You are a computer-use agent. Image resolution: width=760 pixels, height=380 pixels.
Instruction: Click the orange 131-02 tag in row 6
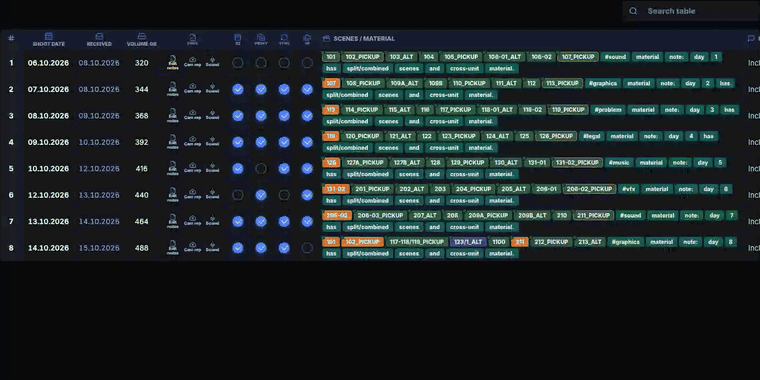(335, 189)
